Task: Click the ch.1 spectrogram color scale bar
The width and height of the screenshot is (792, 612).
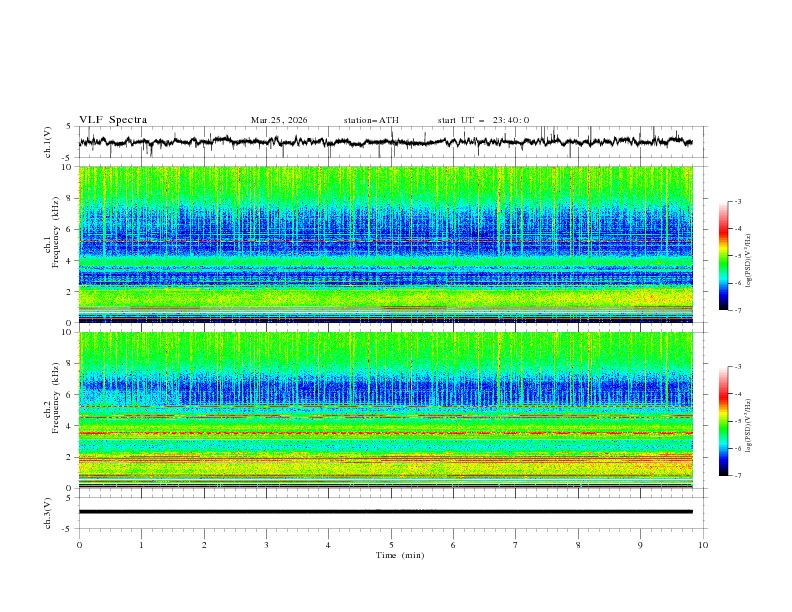Action: [723, 256]
